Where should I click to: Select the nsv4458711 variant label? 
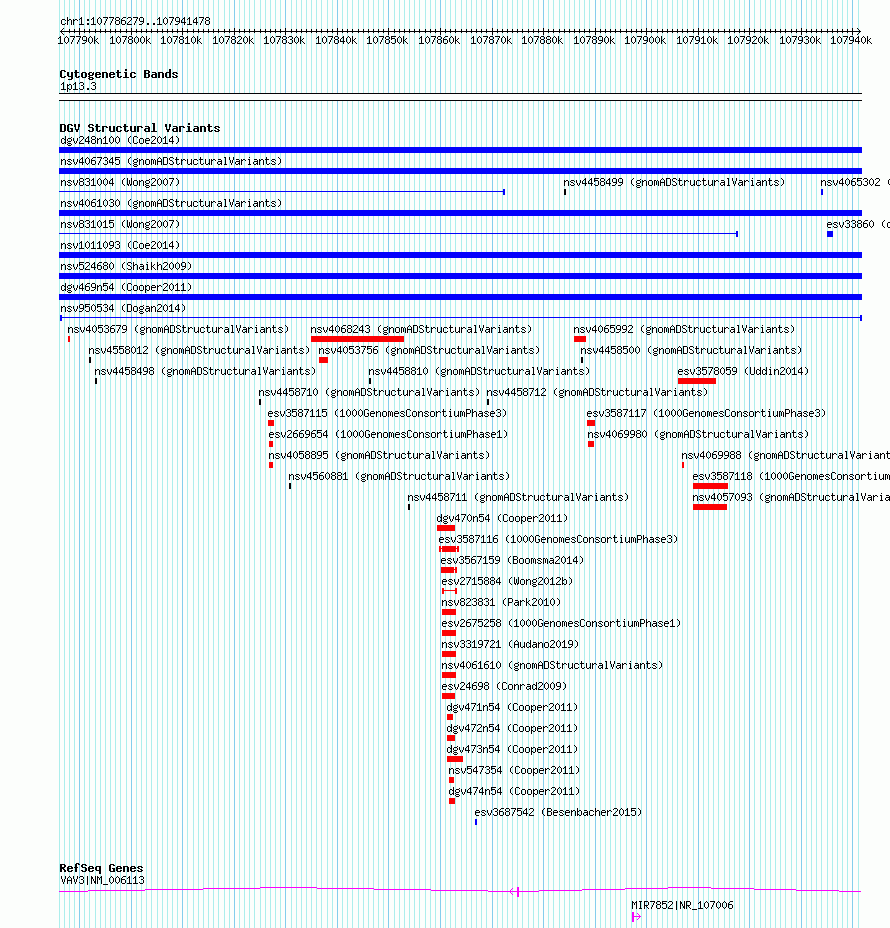[518, 497]
